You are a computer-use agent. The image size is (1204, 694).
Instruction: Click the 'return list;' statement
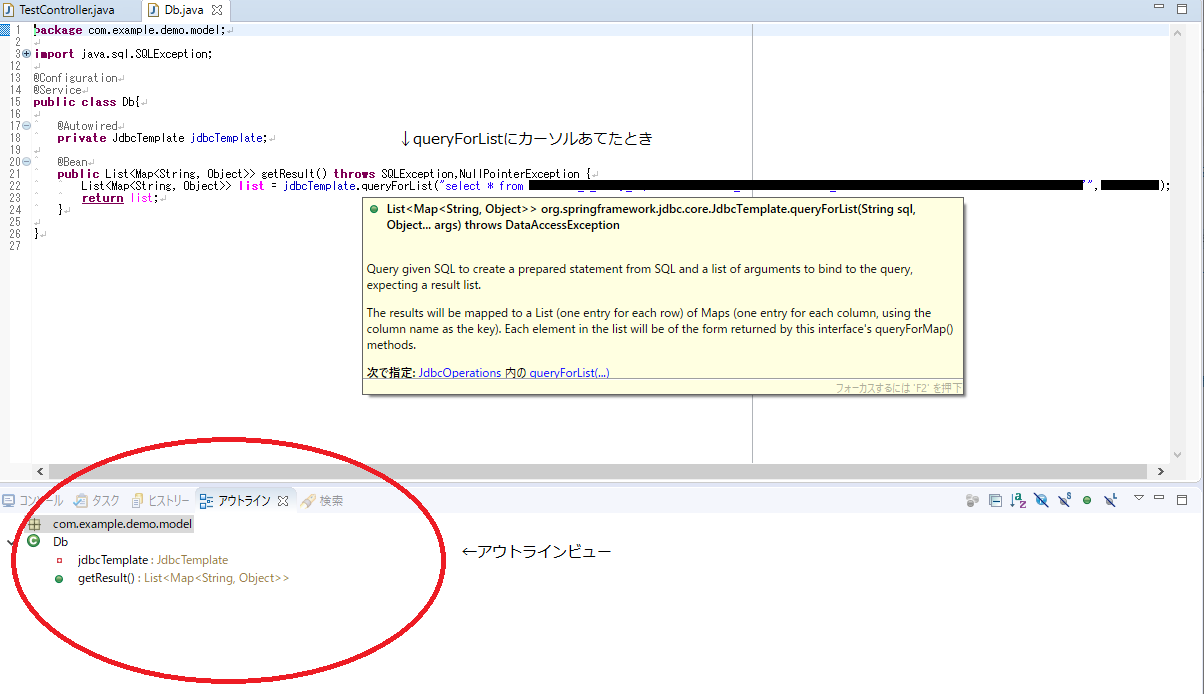[x=120, y=198]
